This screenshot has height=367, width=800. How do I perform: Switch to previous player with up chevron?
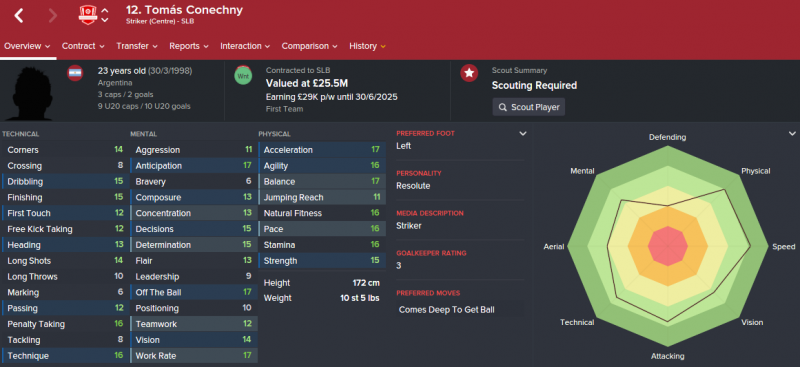[105, 10]
